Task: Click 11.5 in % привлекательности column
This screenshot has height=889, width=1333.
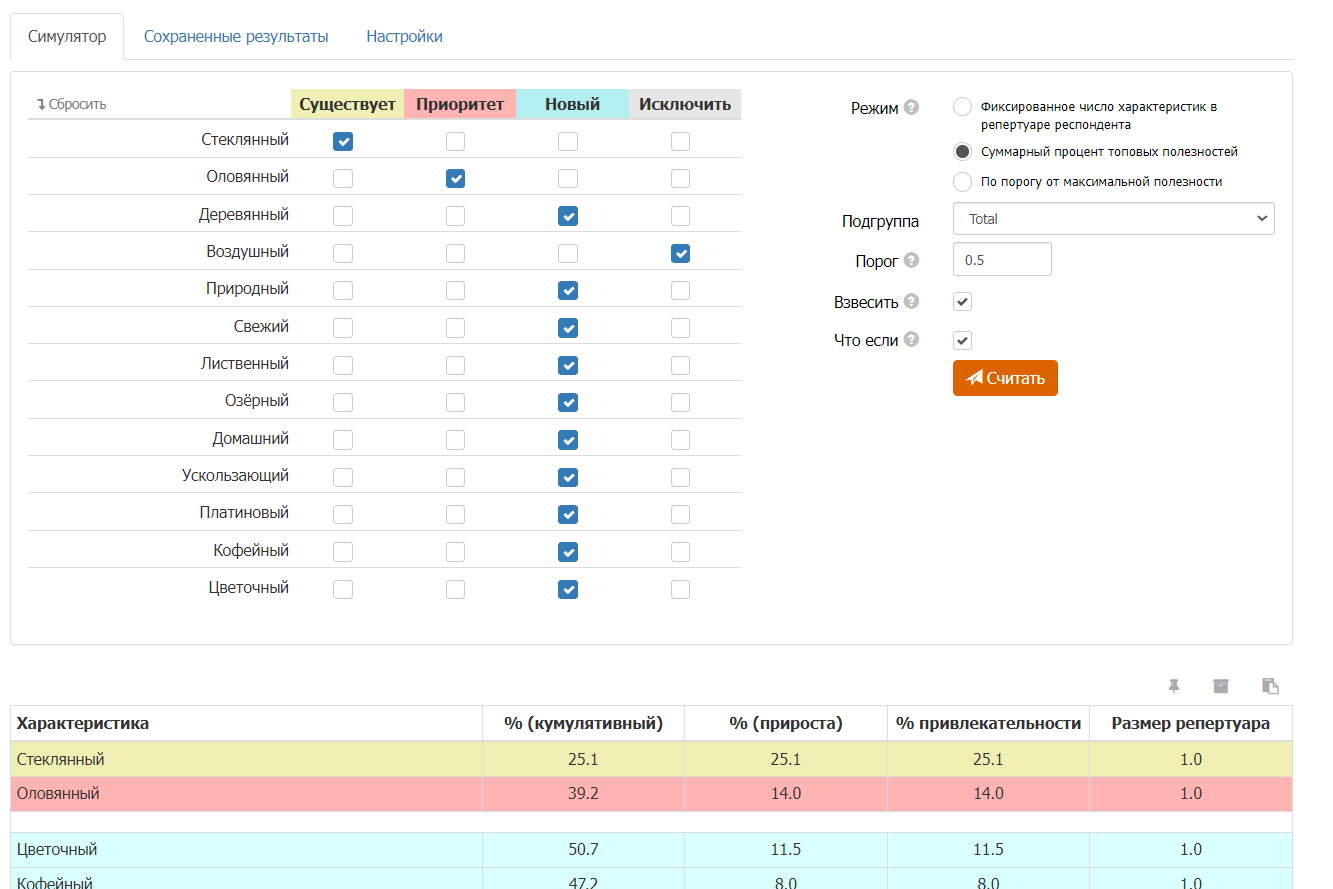Action: [x=988, y=850]
